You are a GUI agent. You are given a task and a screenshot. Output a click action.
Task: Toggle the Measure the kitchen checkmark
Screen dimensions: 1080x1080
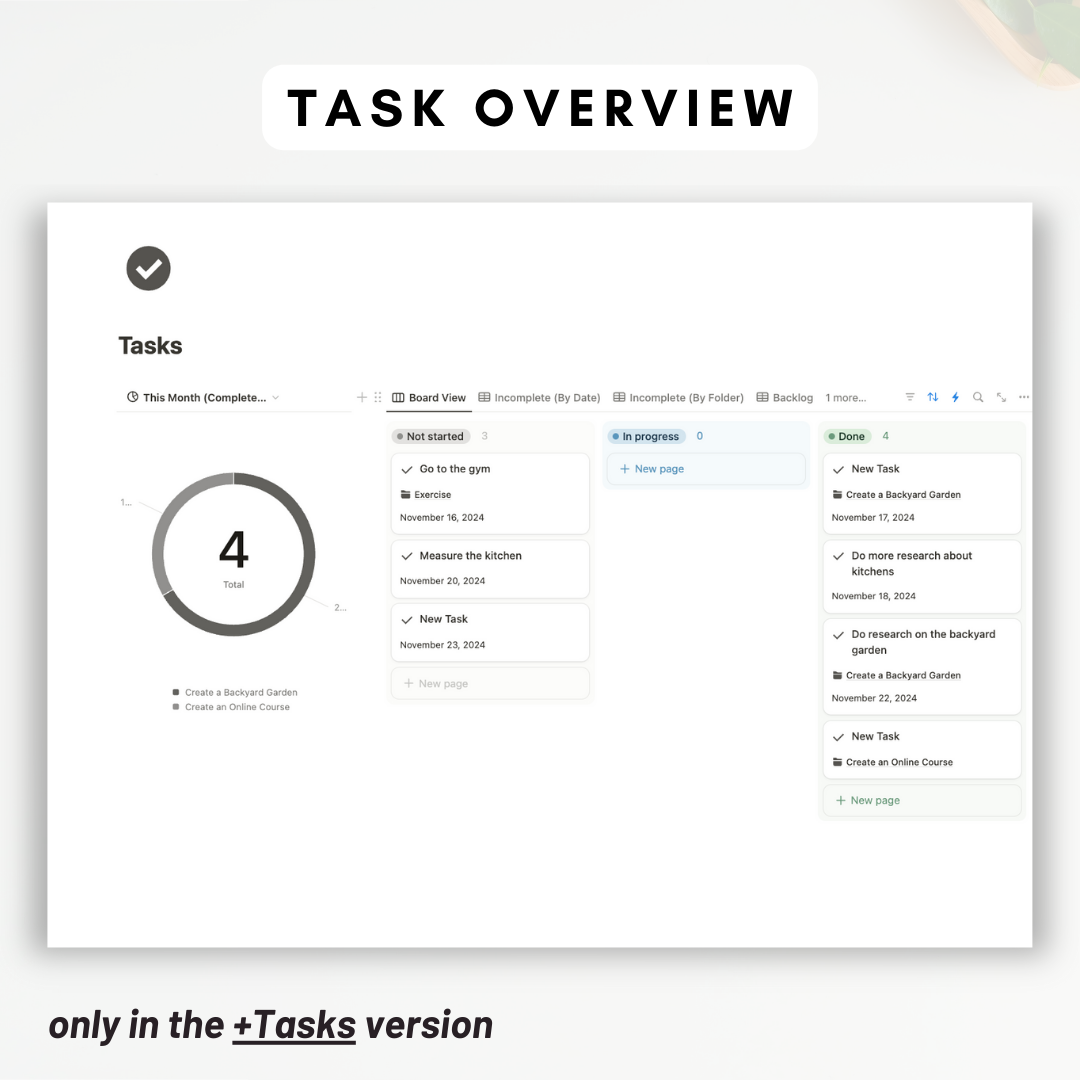click(x=407, y=556)
